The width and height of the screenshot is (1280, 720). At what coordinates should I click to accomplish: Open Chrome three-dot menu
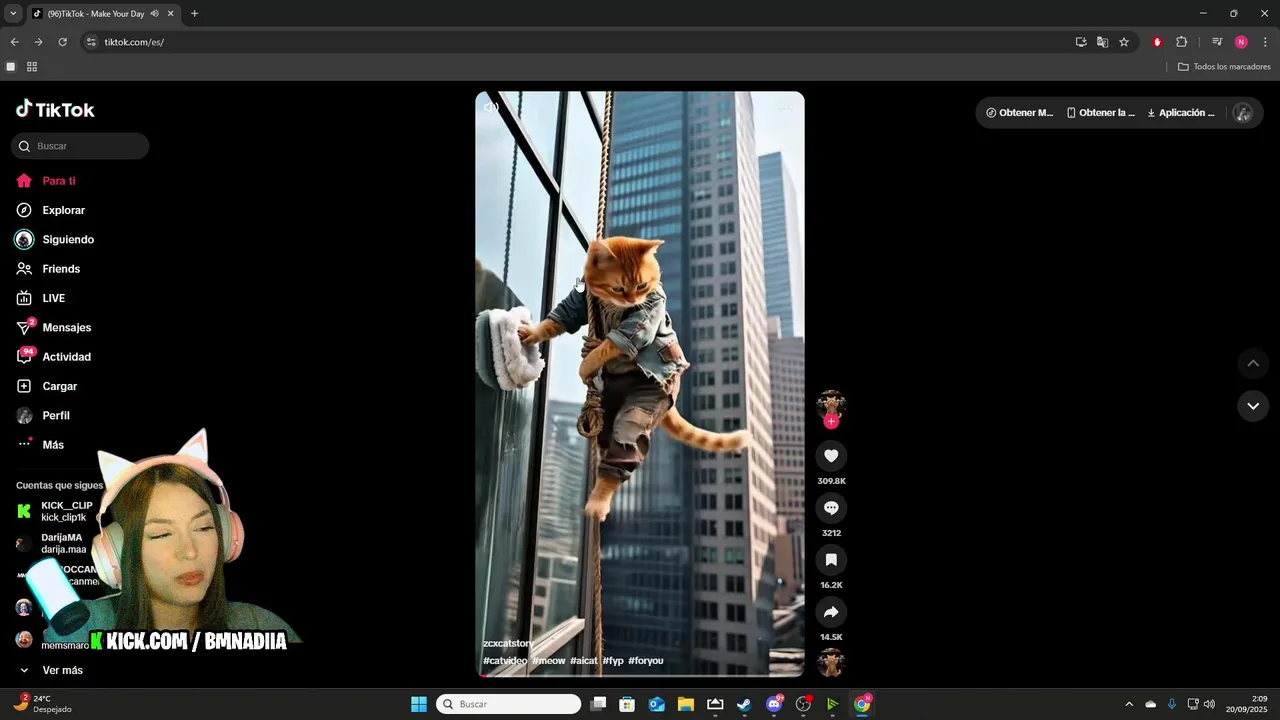pos(1264,42)
